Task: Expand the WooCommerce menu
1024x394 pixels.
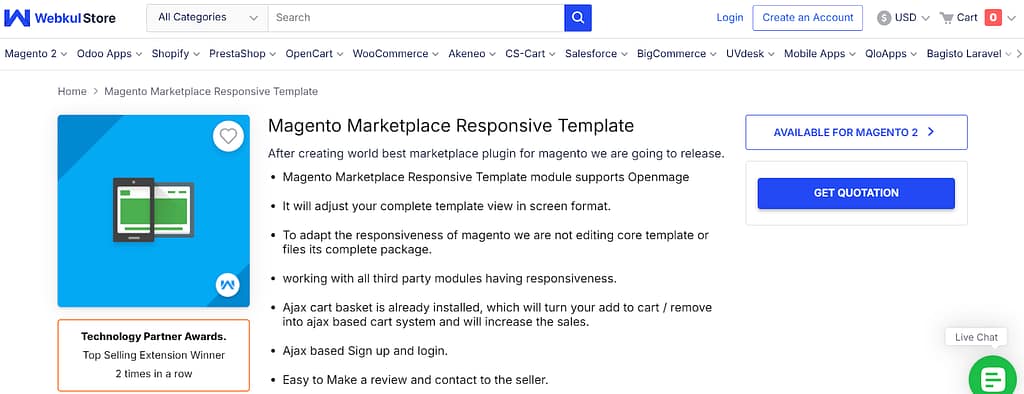Action: click(x=396, y=54)
